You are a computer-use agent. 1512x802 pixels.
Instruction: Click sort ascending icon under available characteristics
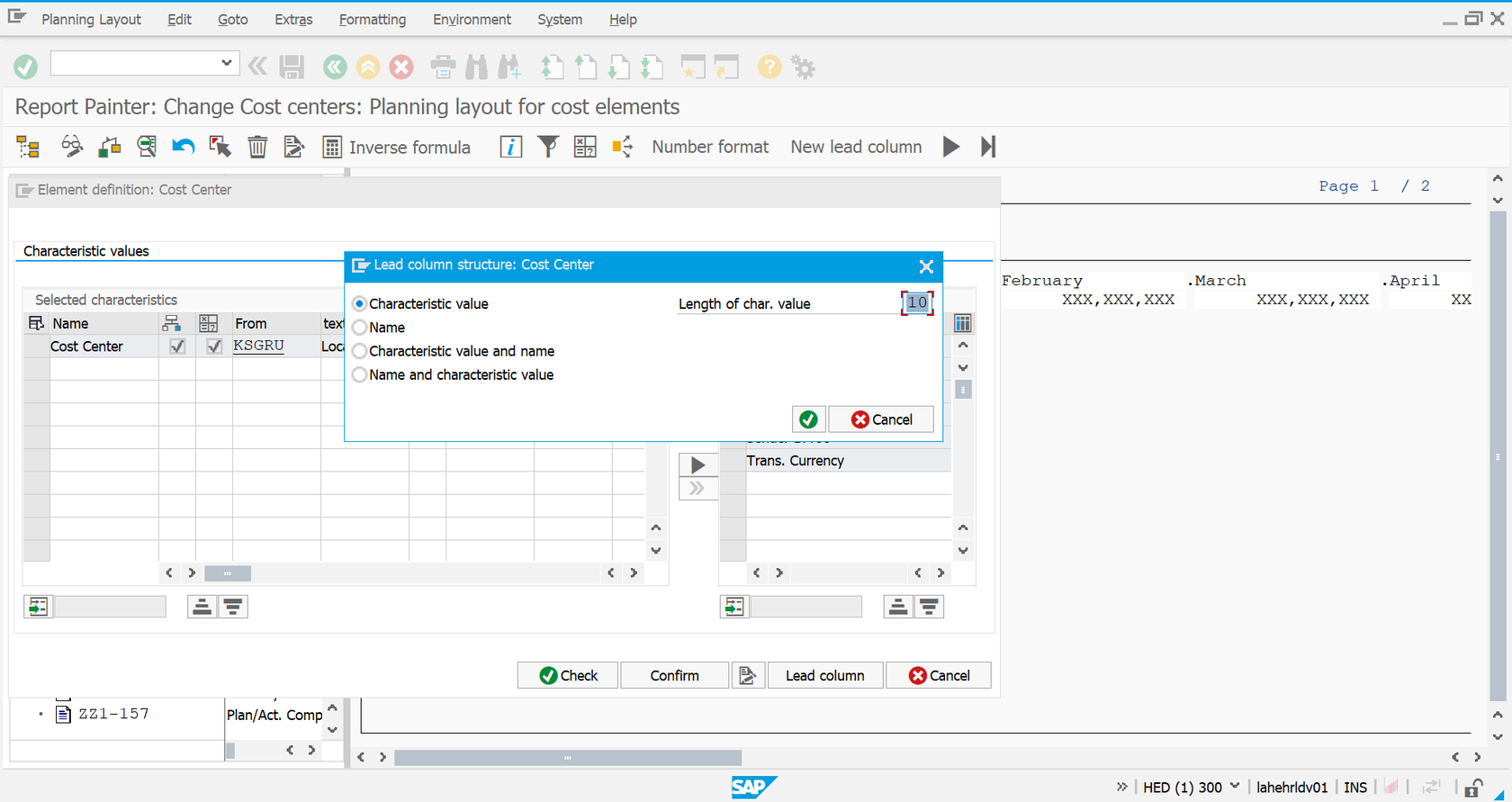897,607
